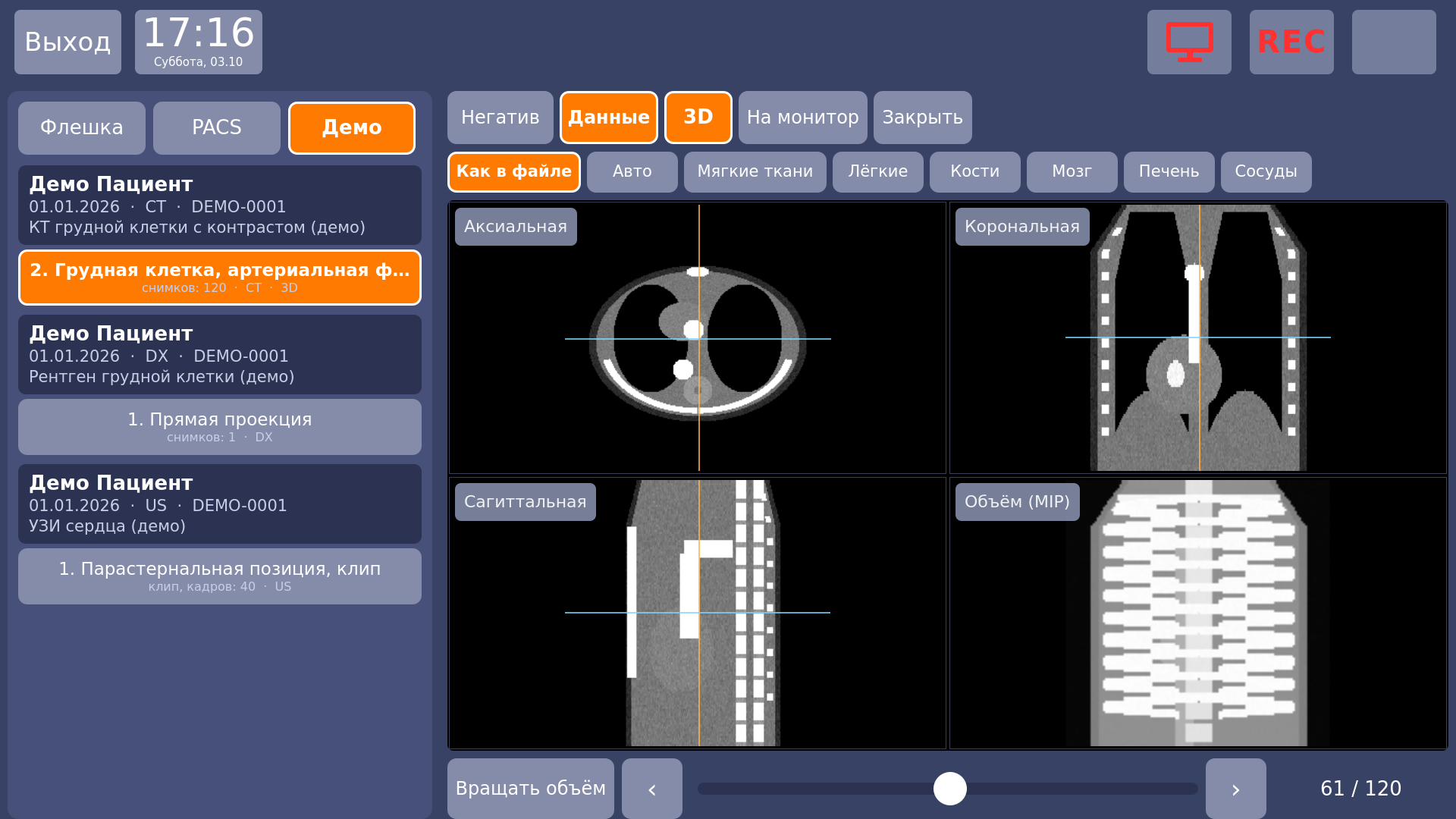Screen dimensions: 1456x819
Task: Click the Закрыть button
Action: pyautogui.click(x=923, y=118)
